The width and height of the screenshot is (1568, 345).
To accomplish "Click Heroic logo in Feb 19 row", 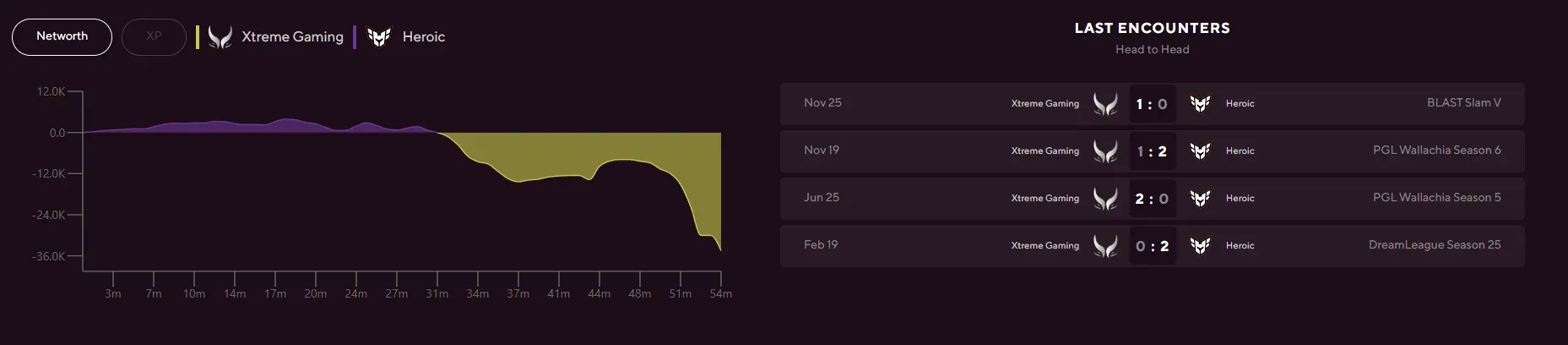I will (x=1200, y=246).
